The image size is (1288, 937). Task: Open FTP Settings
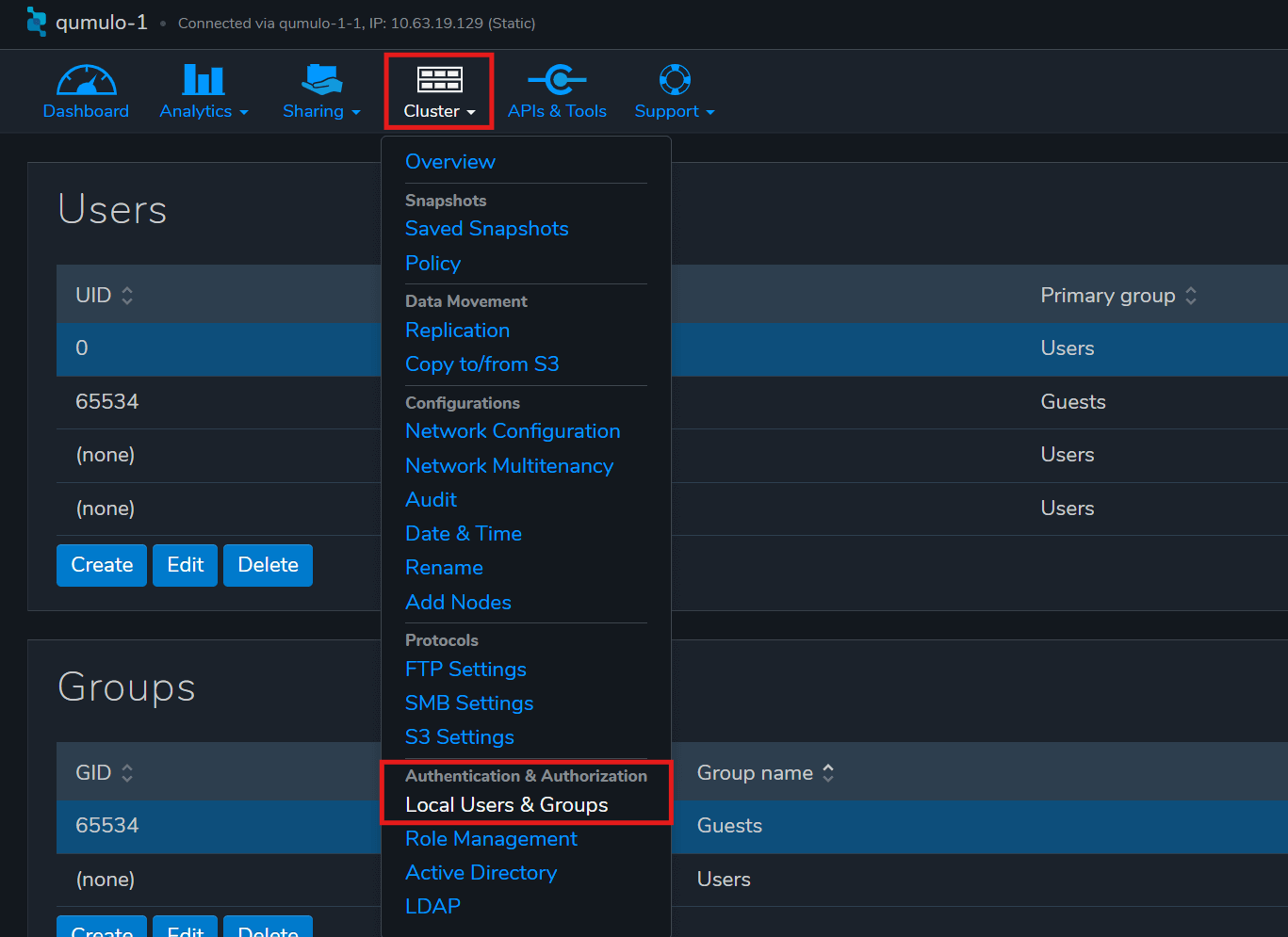click(466, 670)
